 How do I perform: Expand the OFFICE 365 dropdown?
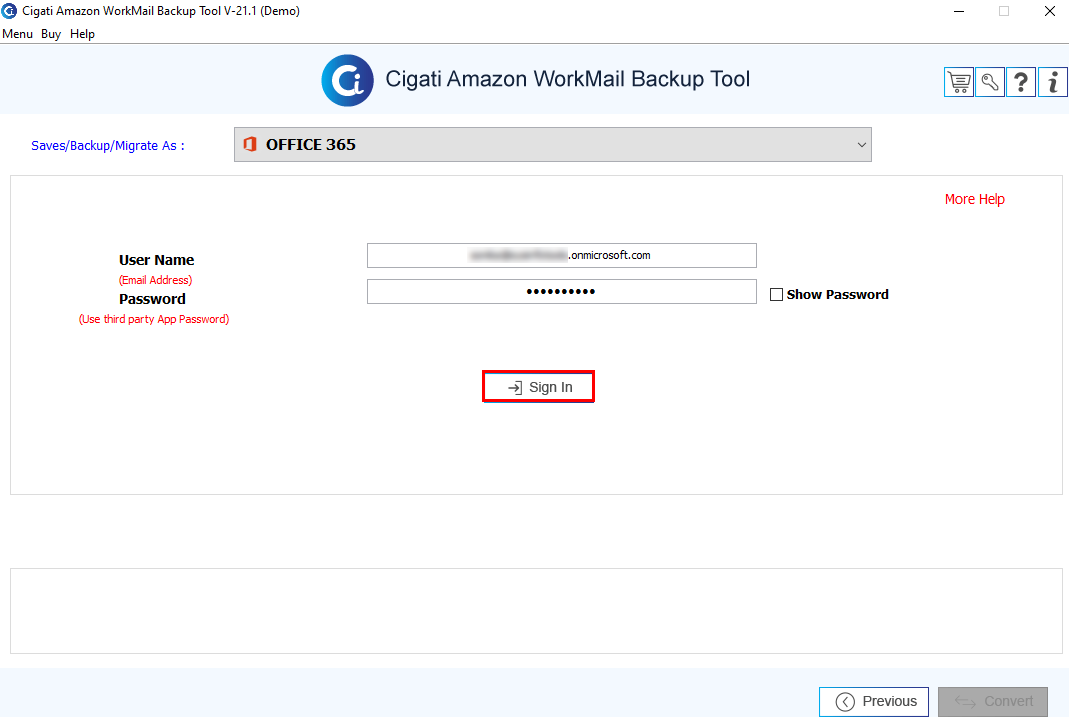[x=552, y=144]
